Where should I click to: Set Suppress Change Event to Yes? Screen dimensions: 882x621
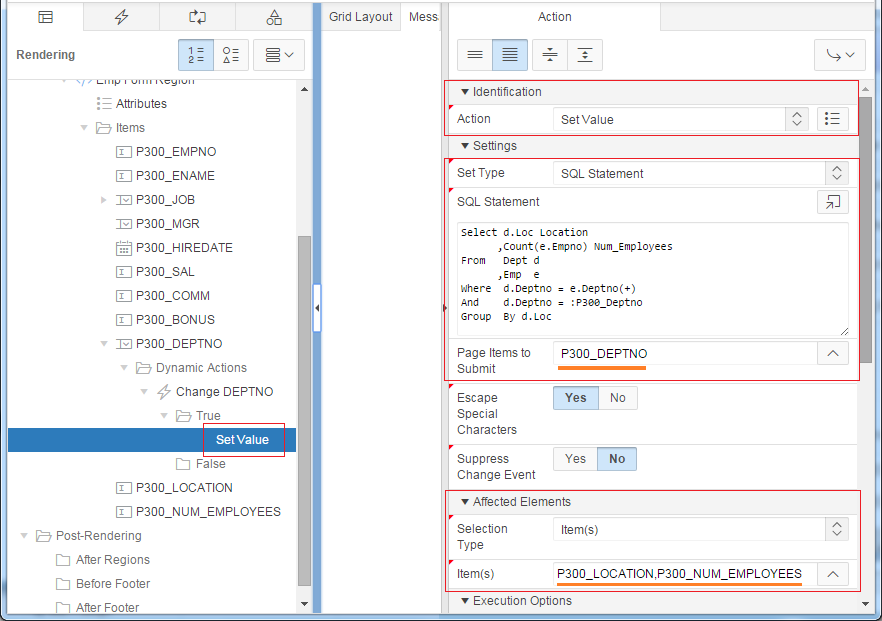point(575,459)
